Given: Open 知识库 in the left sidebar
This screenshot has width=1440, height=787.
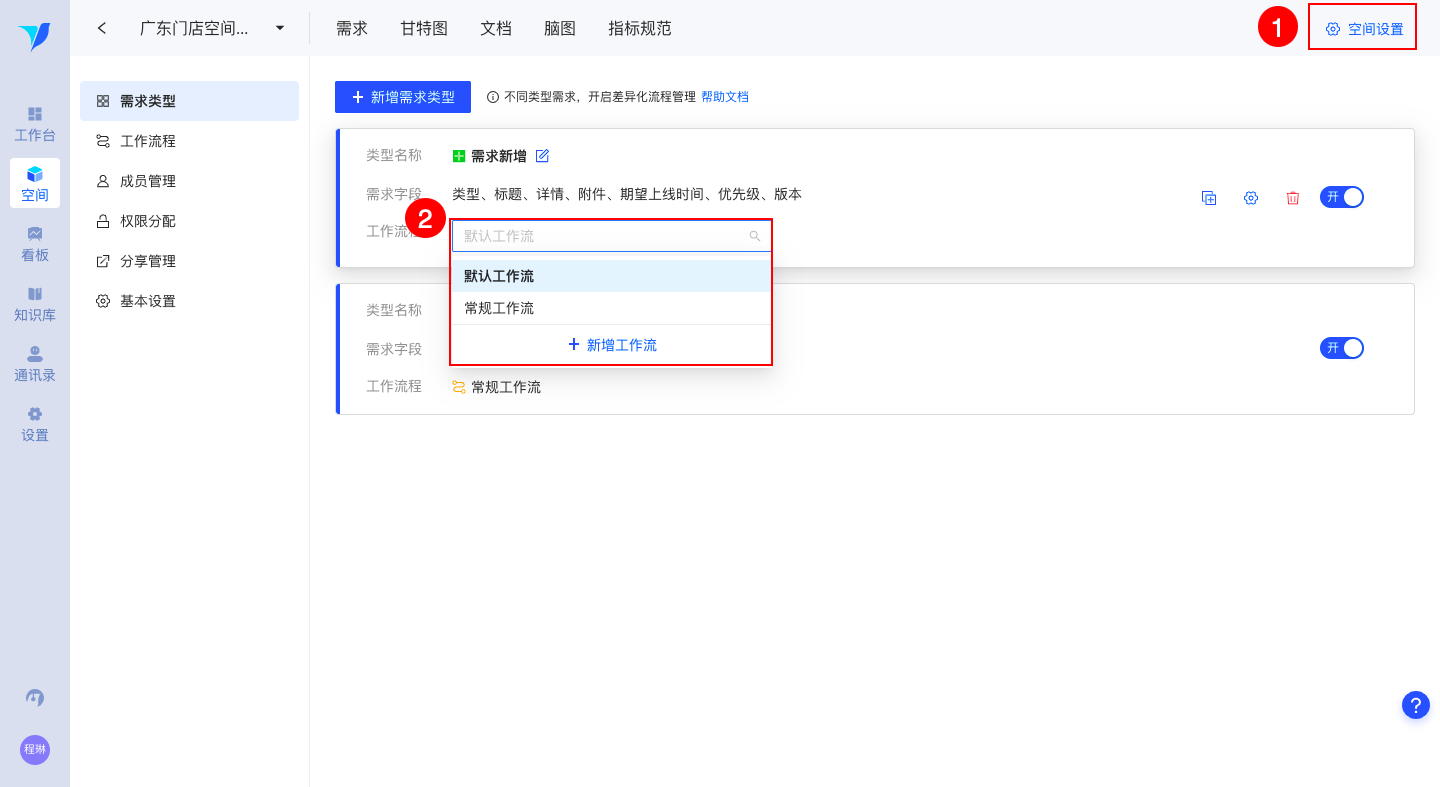Looking at the screenshot, I should [35, 304].
